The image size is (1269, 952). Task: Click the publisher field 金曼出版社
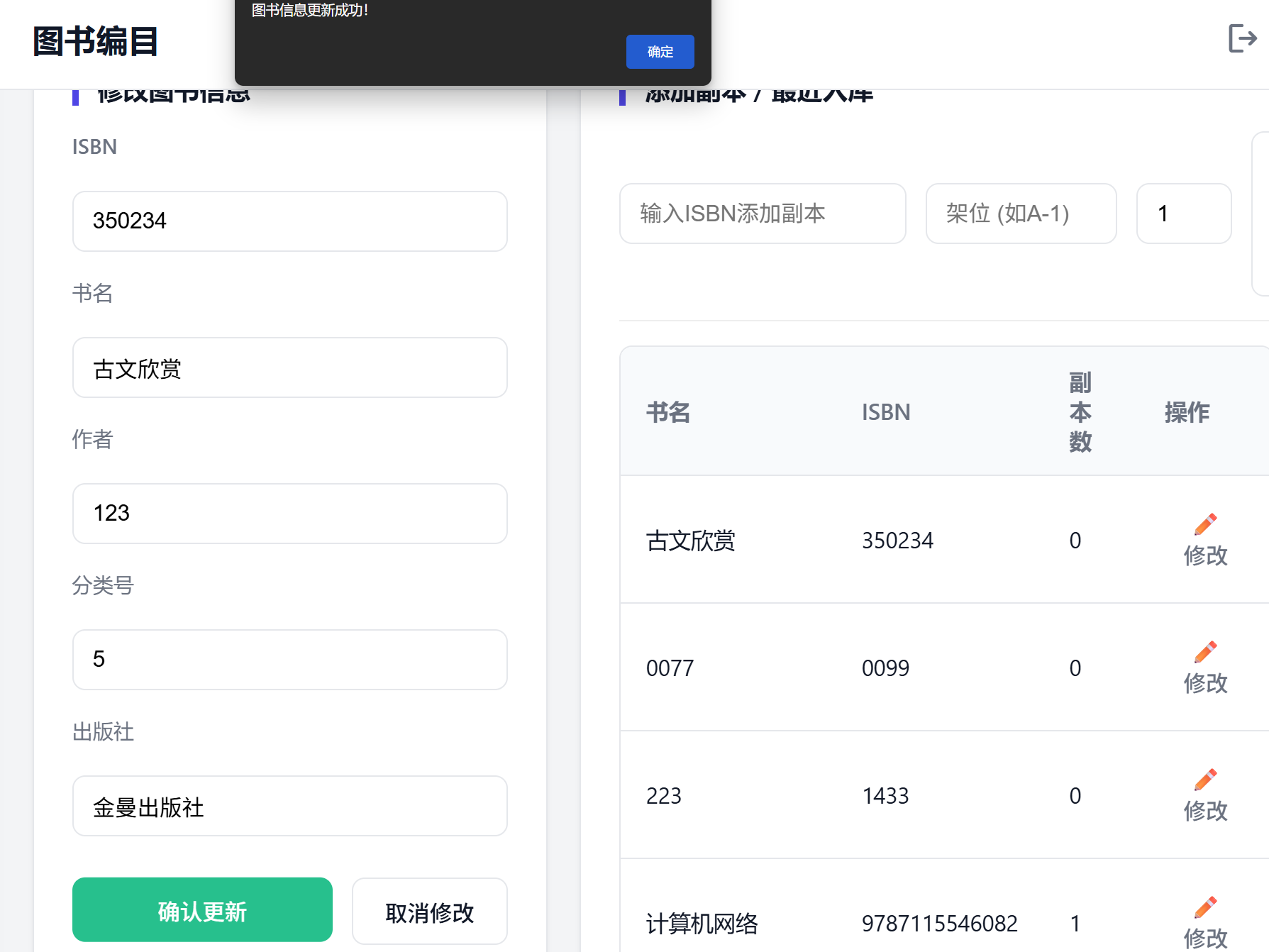click(x=289, y=806)
